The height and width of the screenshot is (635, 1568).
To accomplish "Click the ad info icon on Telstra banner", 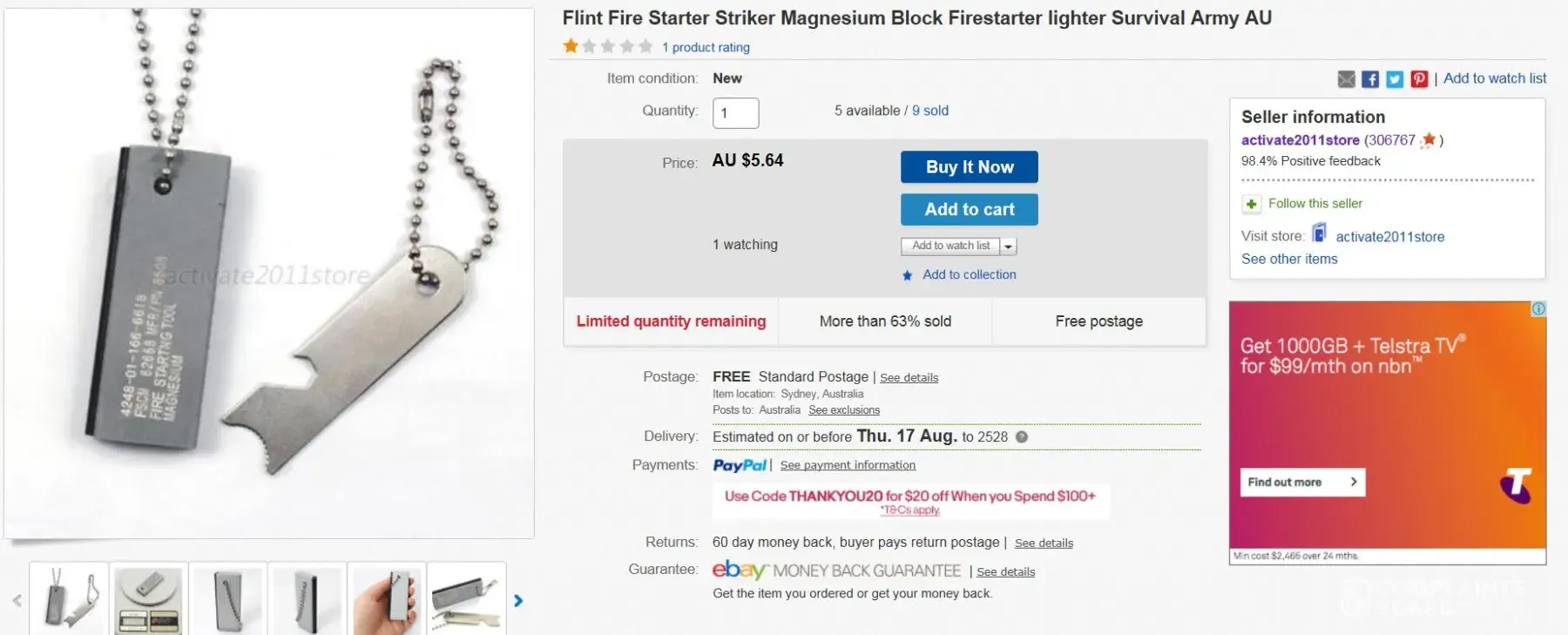I will 1538,309.
